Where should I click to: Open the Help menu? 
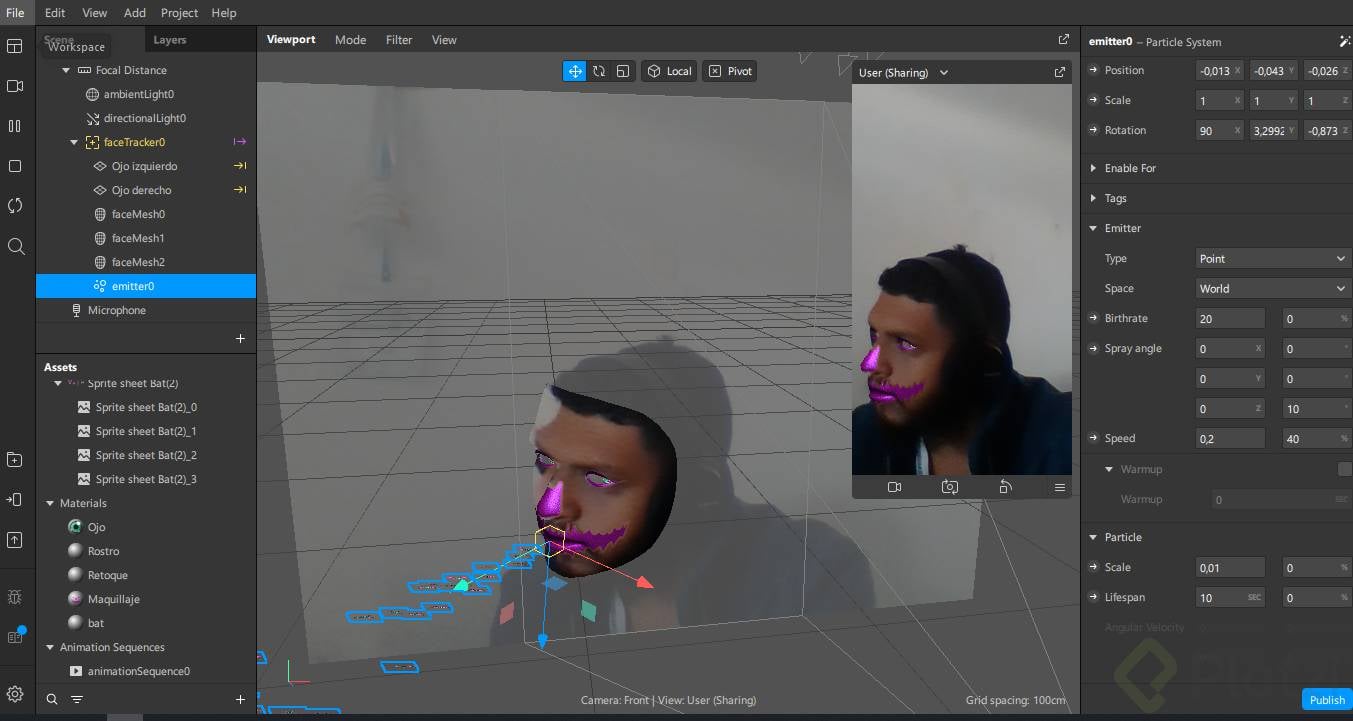coord(224,13)
